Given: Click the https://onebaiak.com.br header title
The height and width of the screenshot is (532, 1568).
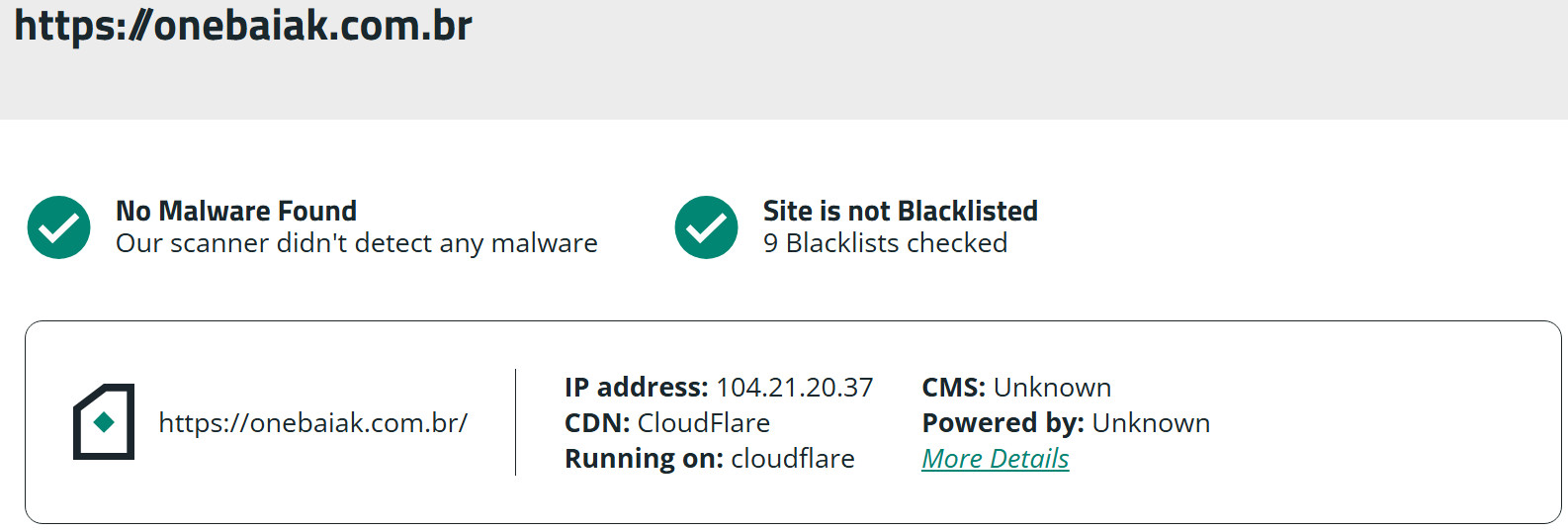Looking at the screenshot, I should click(243, 26).
